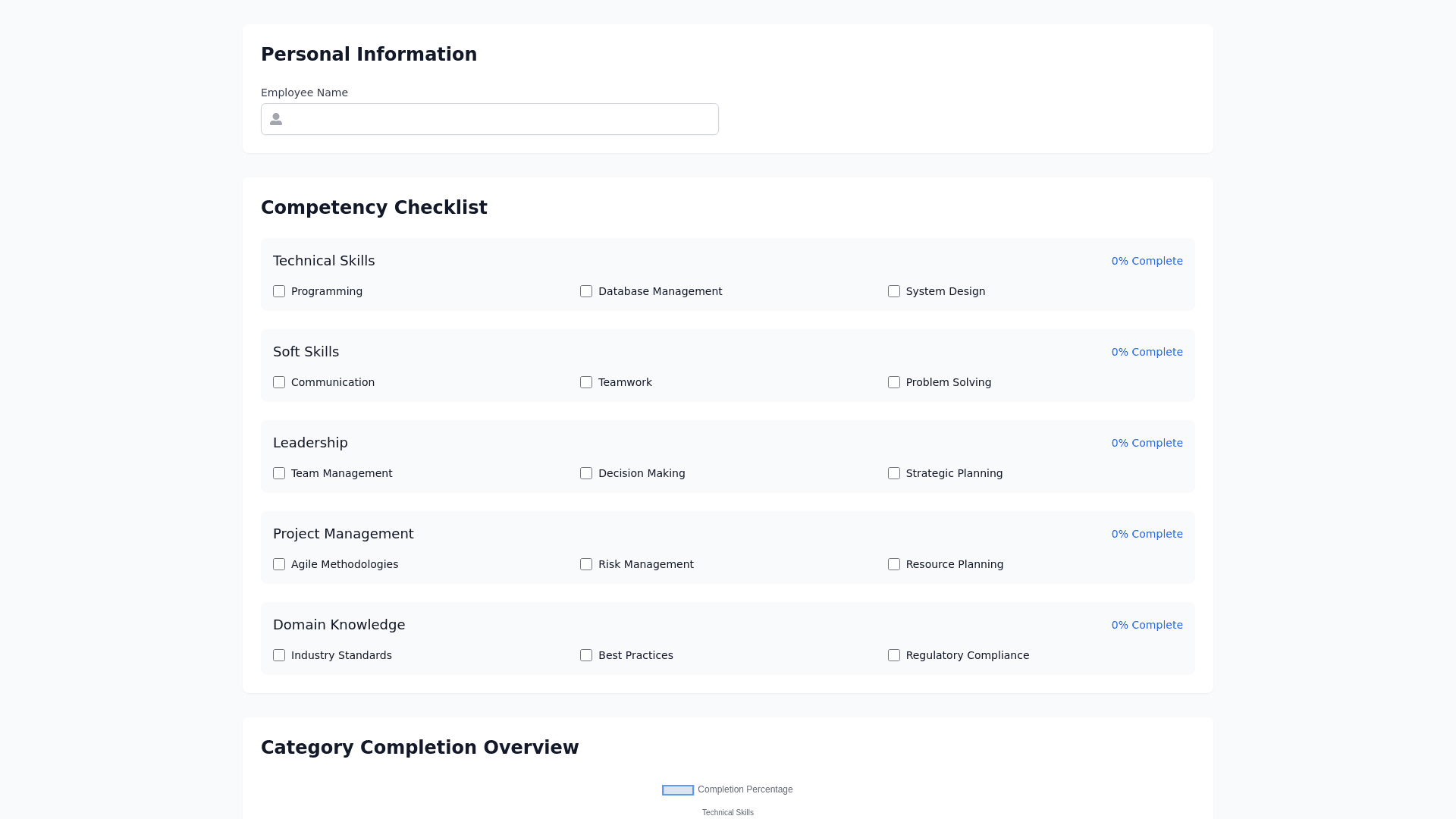Check the Programming checkbox

(279, 291)
